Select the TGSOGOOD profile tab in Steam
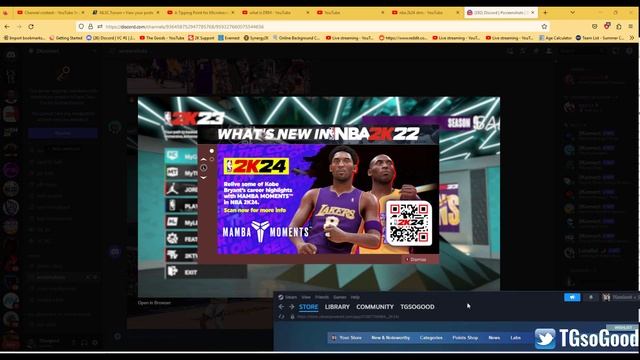The width and height of the screenshot is (640, 360). [x=417, y=307]
